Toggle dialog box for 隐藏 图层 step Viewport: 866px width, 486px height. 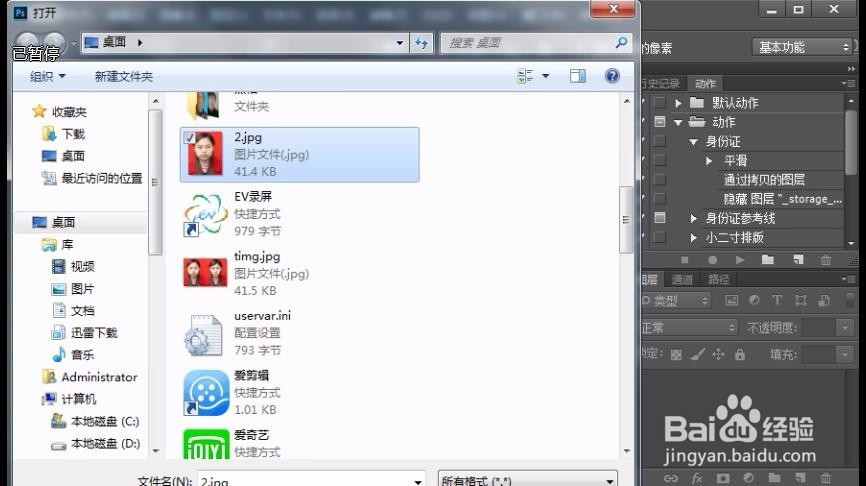click(x=659, y=199)
